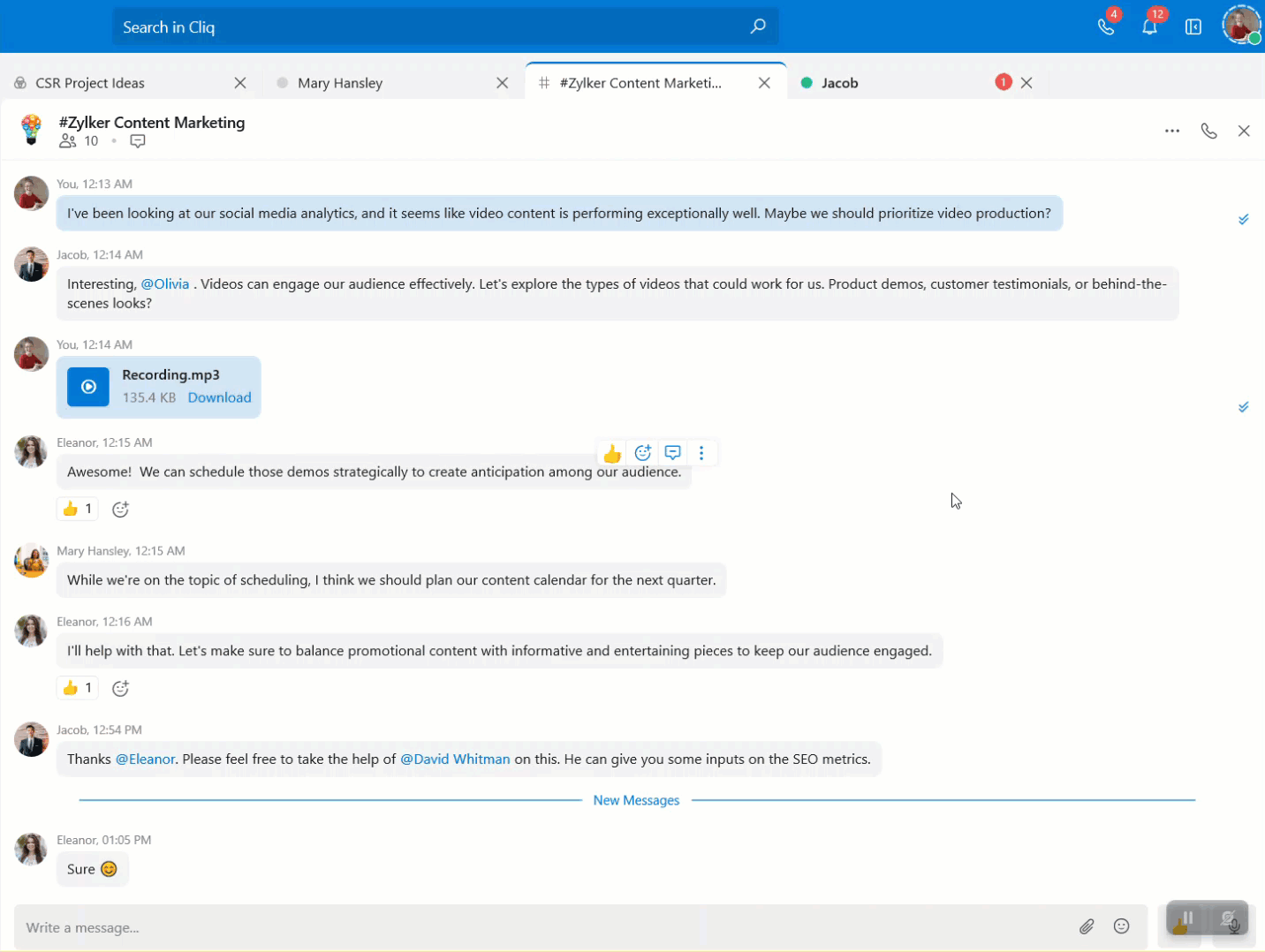Reply in thread from the hover toolbar
The width and height of the screenshot is (1265, 952).
[673, 453]
